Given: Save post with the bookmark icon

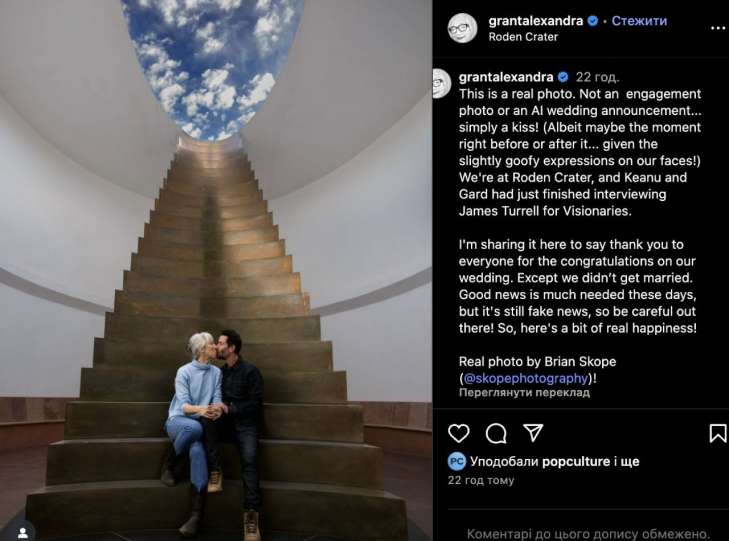Looking at the screenshot, I should pyautogui.click(x=718, y=433).
